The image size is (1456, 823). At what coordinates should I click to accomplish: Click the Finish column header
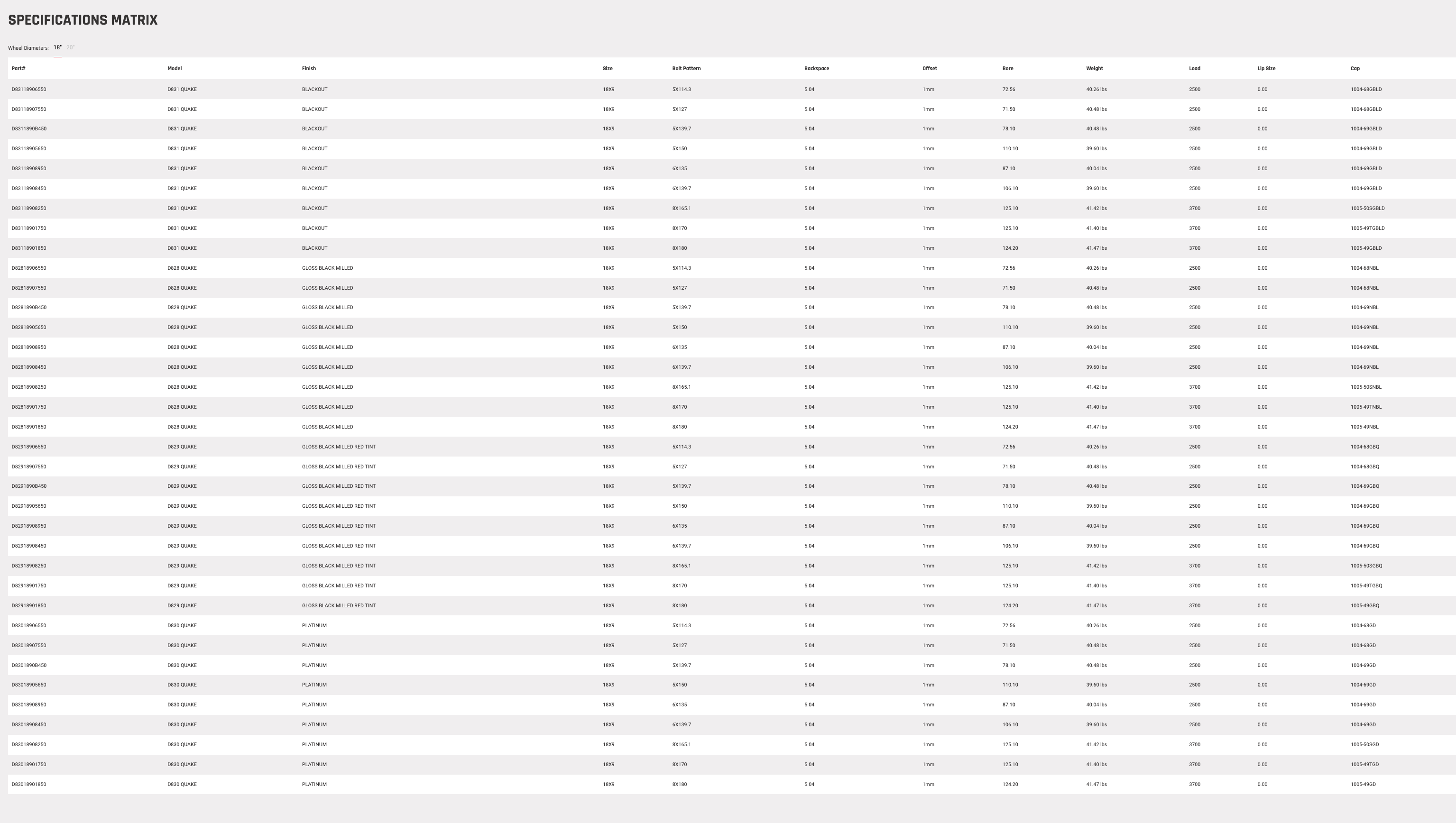pyautogui.click(x=309, y=68)
